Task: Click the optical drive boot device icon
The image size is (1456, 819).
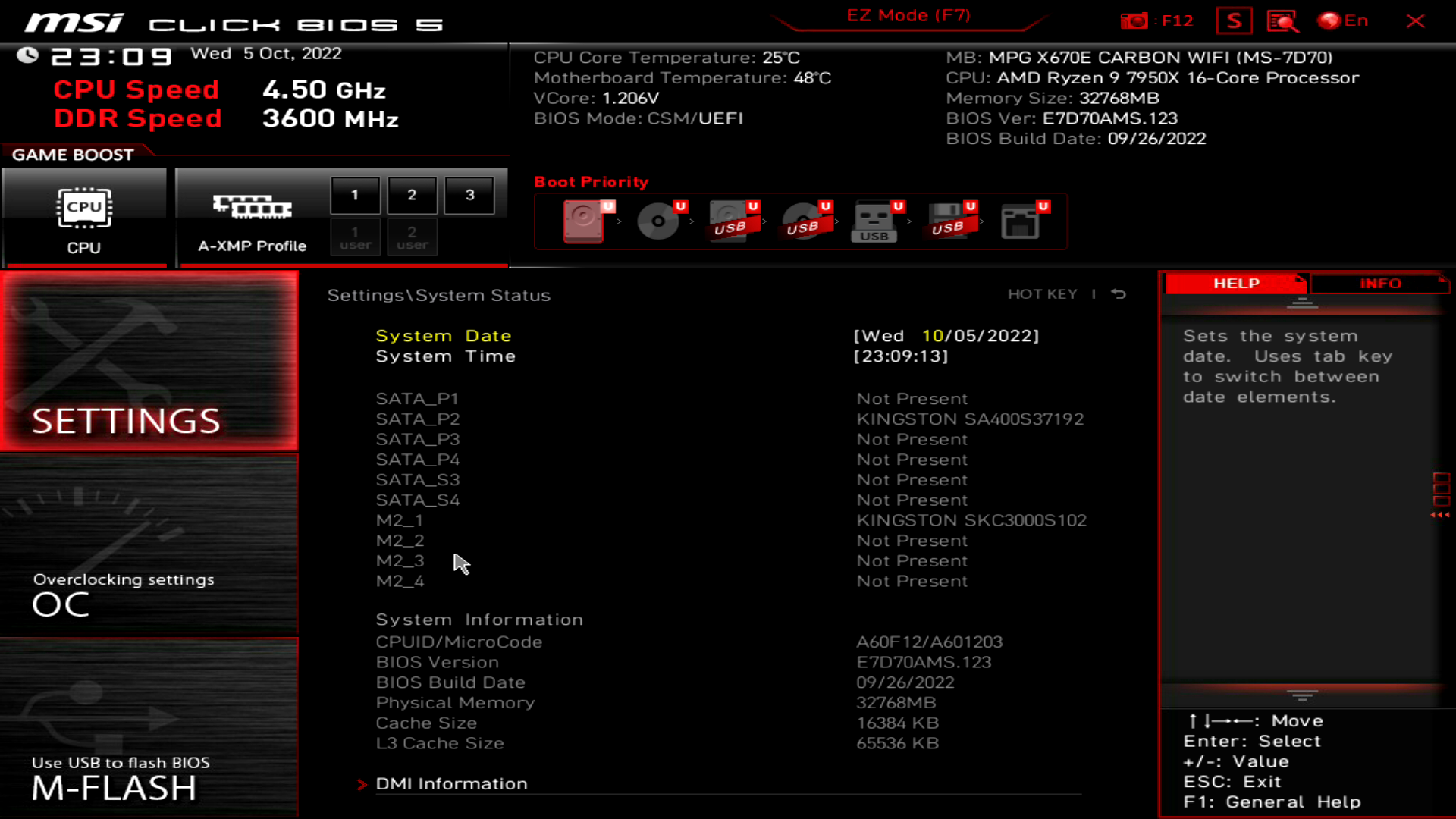Action: click(x=657, y=221)
